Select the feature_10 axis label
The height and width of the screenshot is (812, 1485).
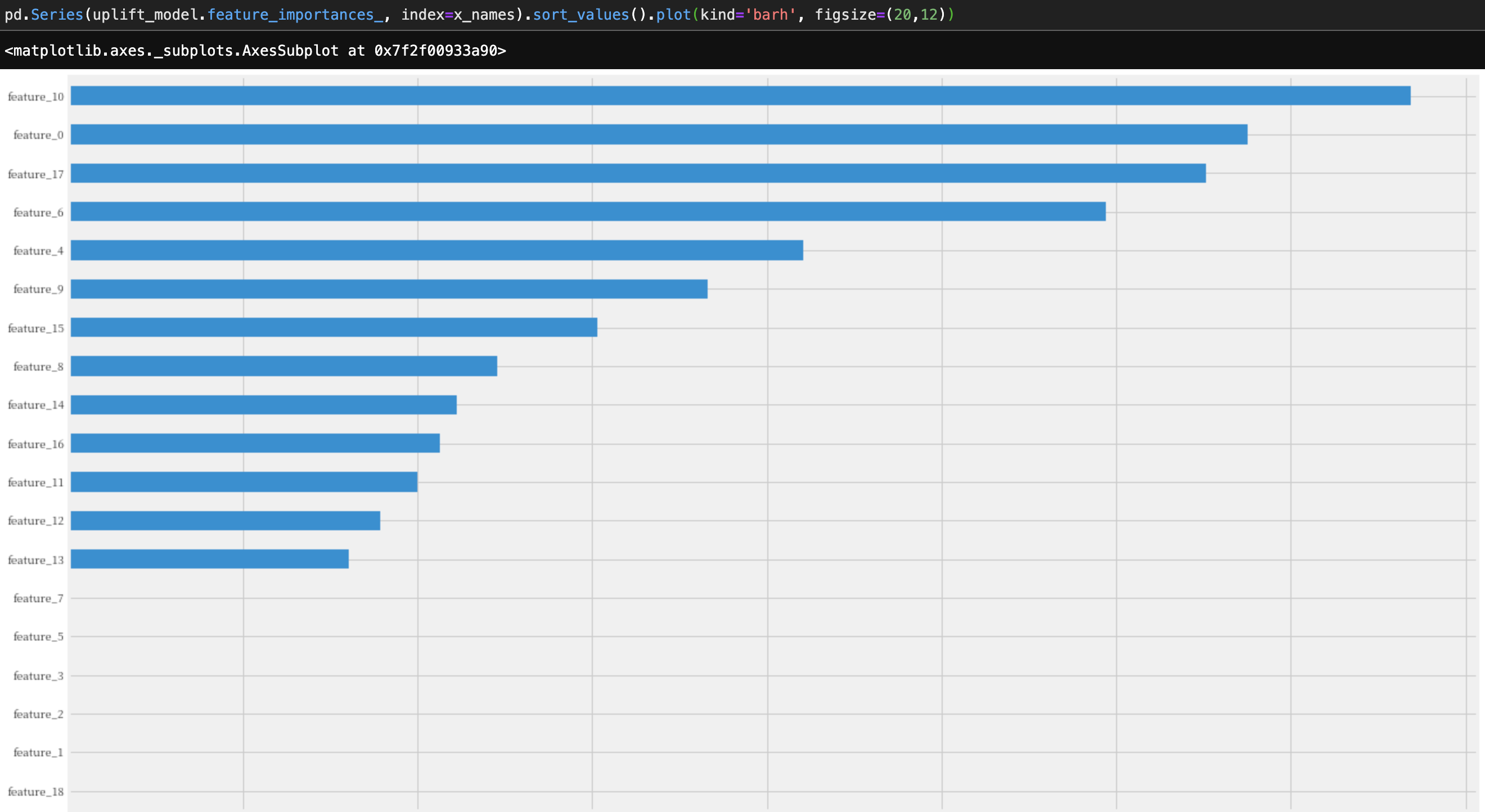(36, 97)
